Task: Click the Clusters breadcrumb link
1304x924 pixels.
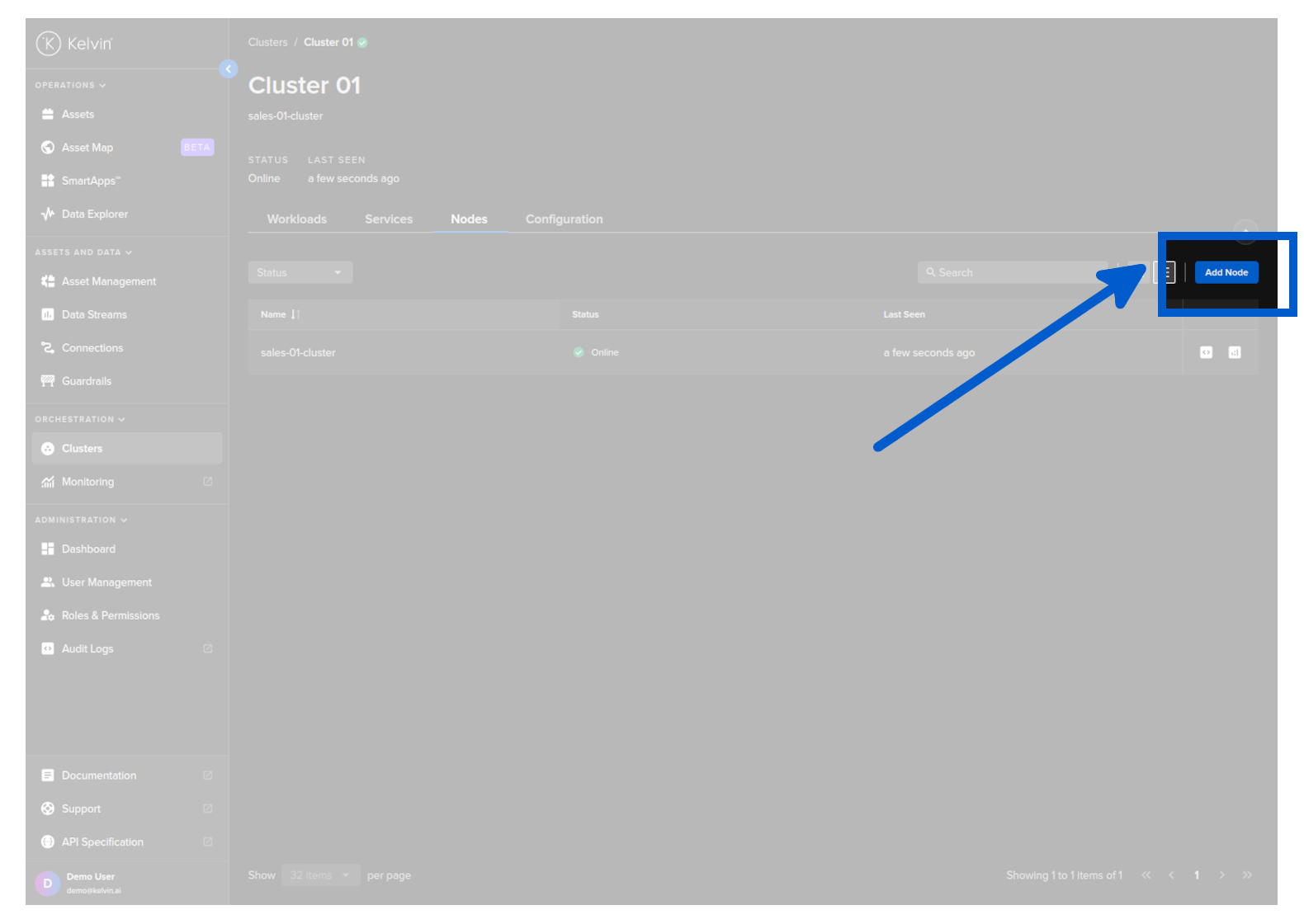Action: (267, 42)
